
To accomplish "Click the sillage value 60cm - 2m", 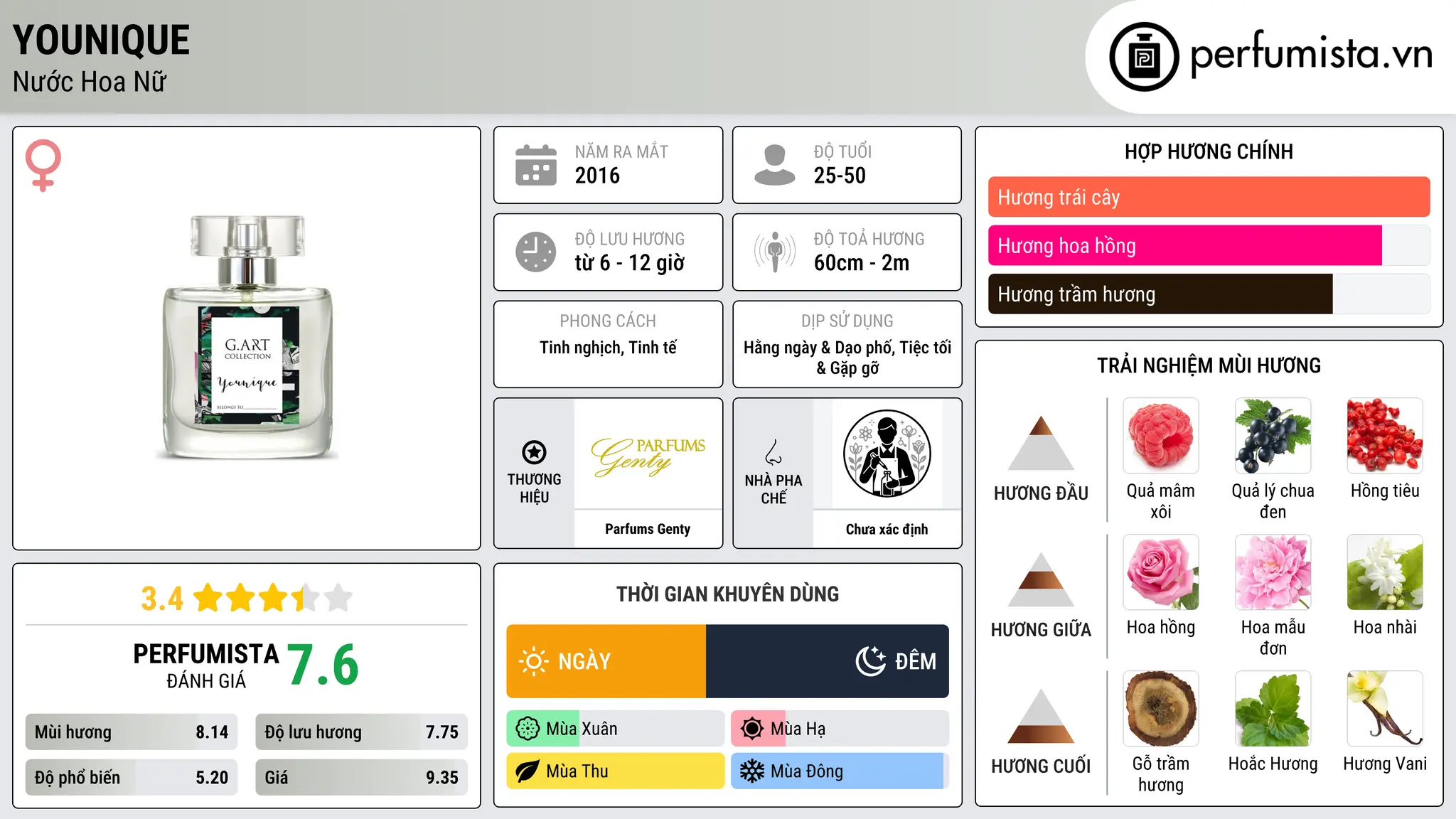I will (862, 263).
